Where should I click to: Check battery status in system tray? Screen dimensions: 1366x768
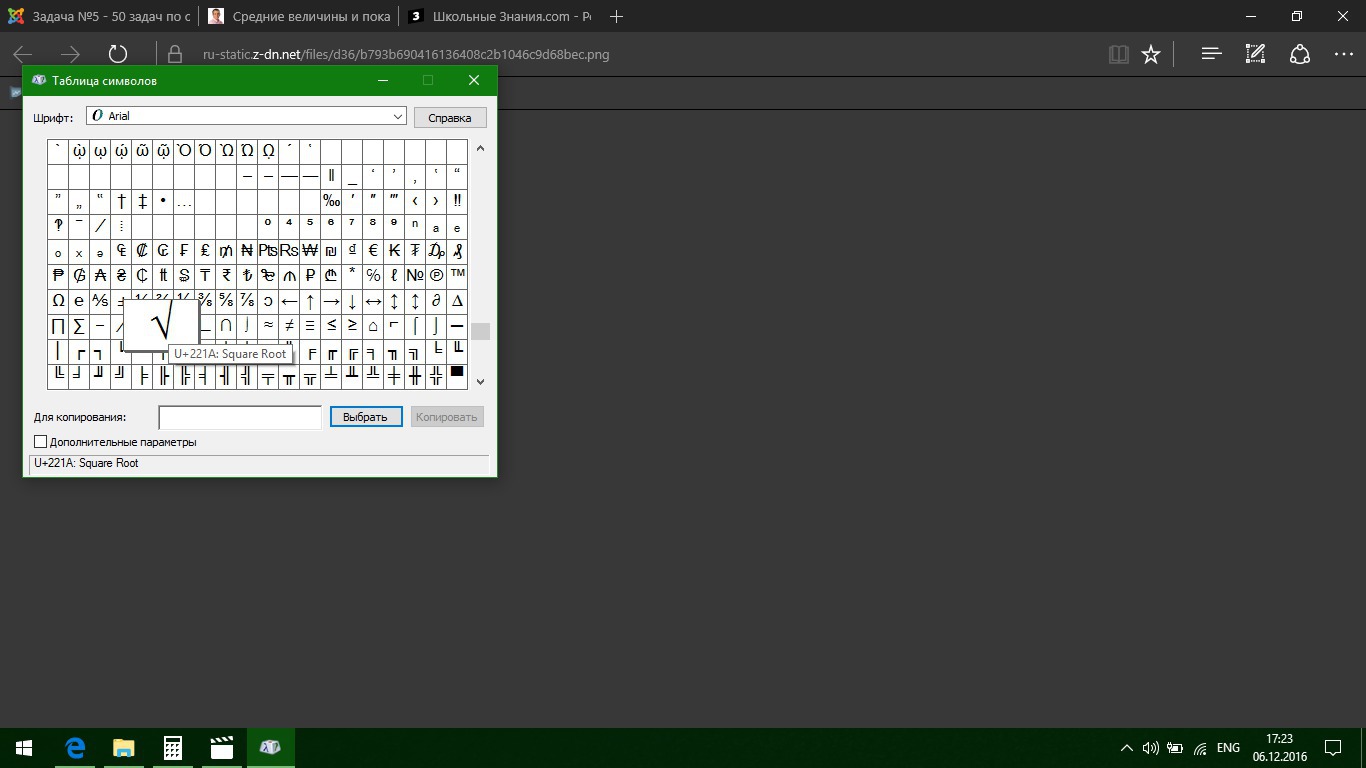(x=1175, y=748)
